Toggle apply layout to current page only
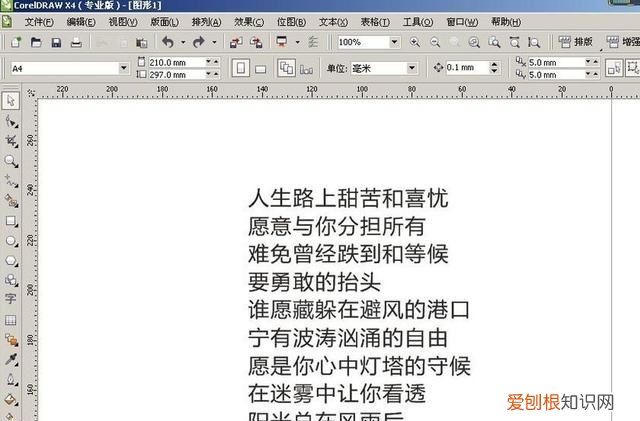The width and height of the screenshot is (640, 421). click(306, 69)
